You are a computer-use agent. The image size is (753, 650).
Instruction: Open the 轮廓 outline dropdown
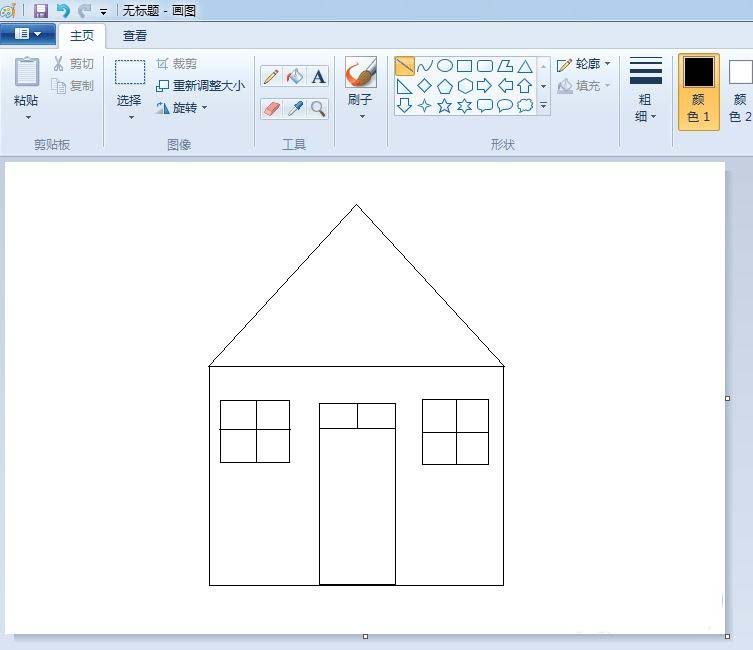click(583, 64)
